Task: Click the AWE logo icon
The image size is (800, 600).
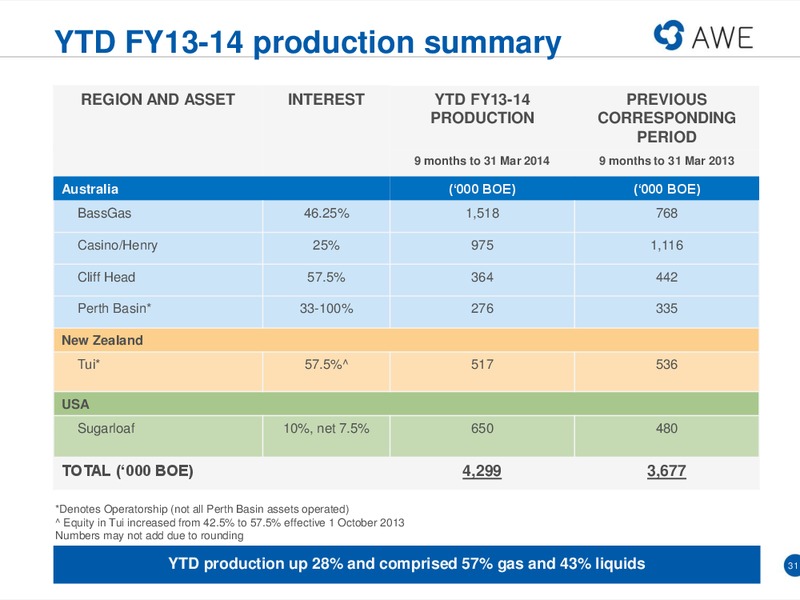Action: (668, 35)
